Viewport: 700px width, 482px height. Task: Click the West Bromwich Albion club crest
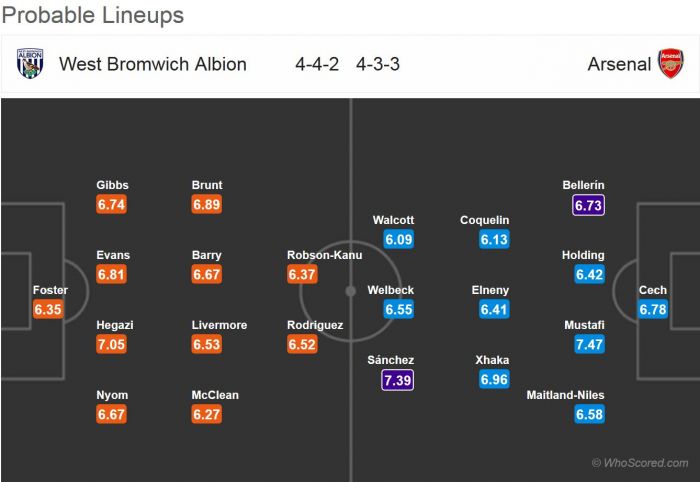pos(30,63)
